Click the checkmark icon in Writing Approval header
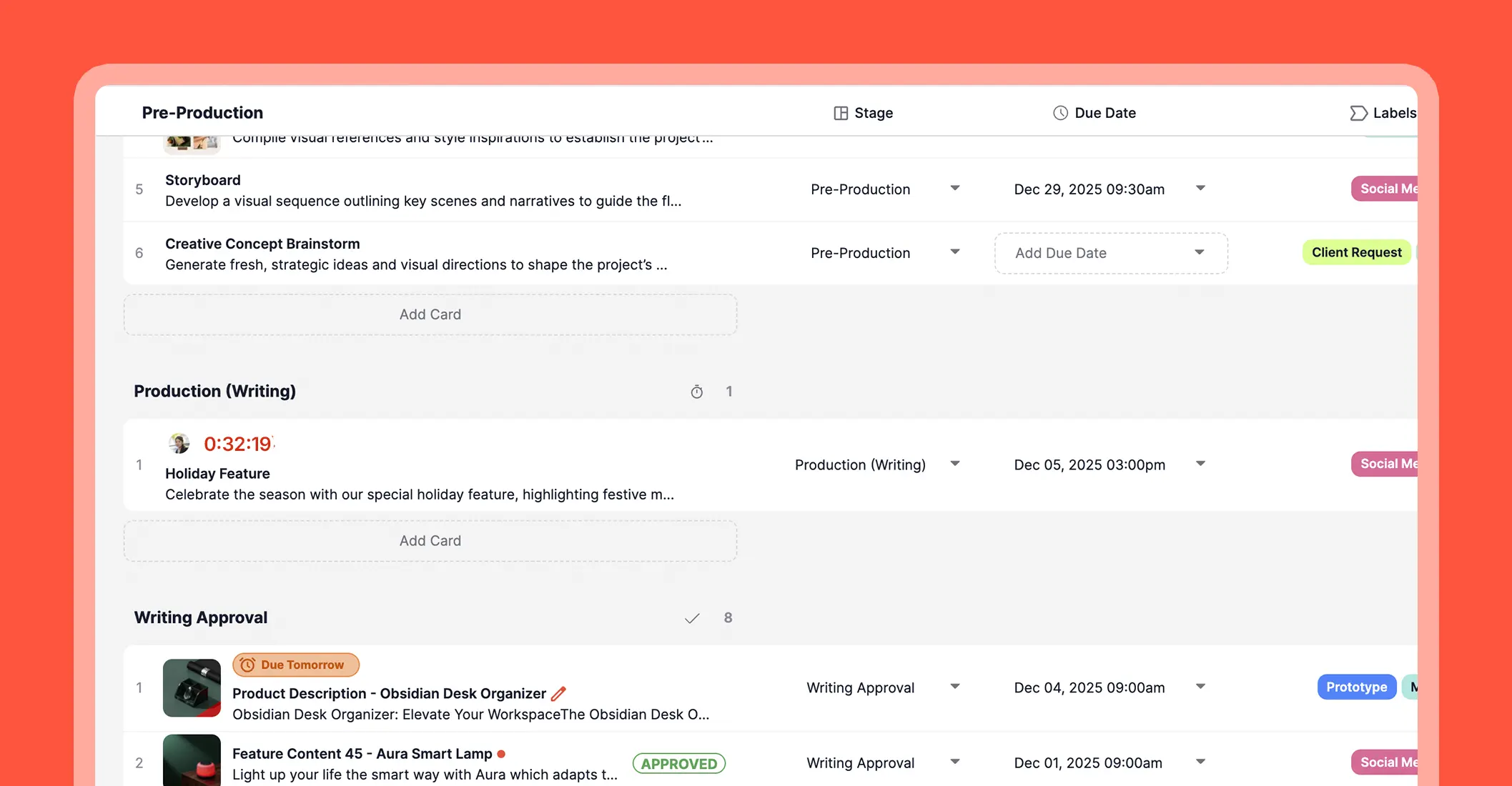The image size is (1512, 786). pos(691,617)
